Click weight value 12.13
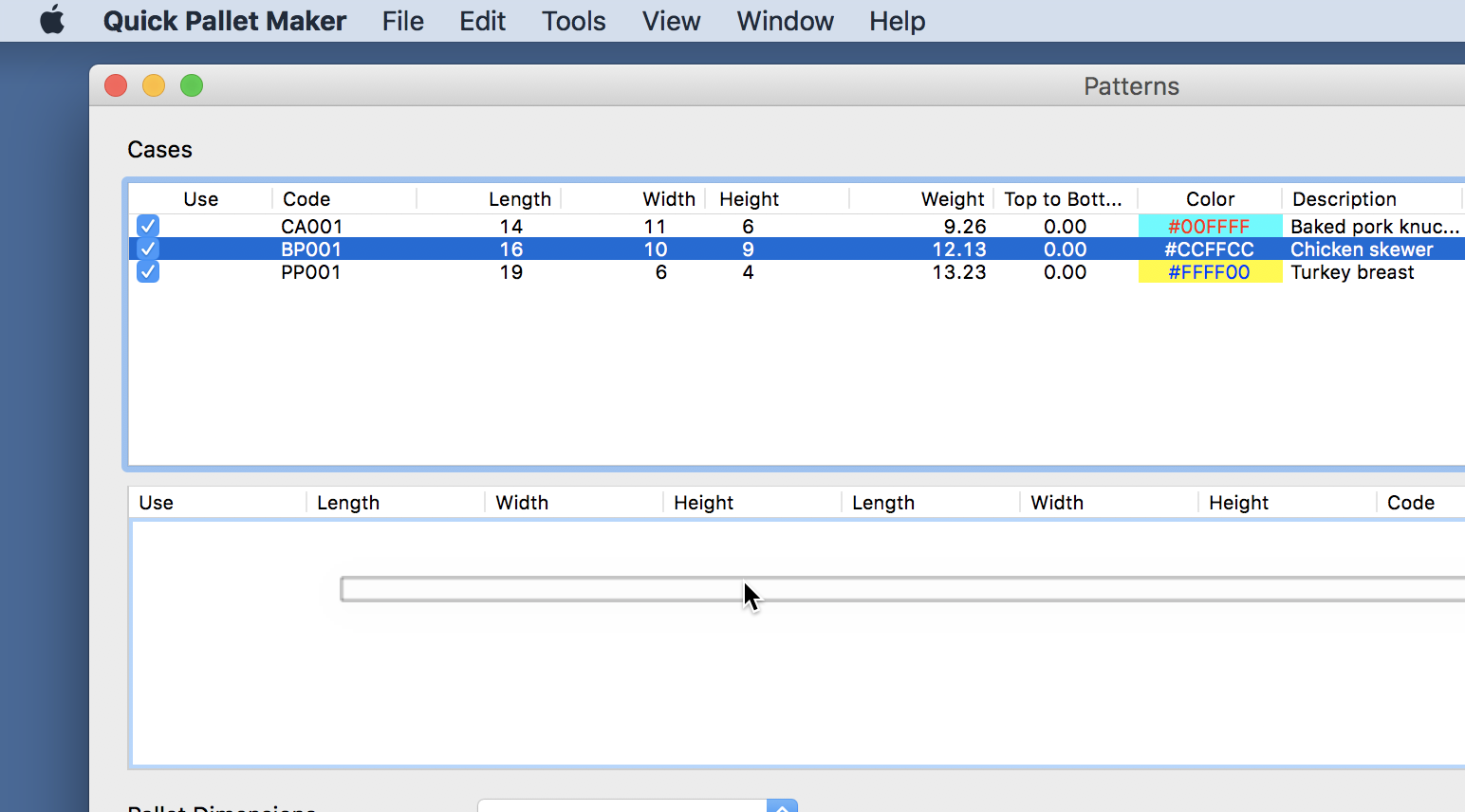 pos(959,249)
